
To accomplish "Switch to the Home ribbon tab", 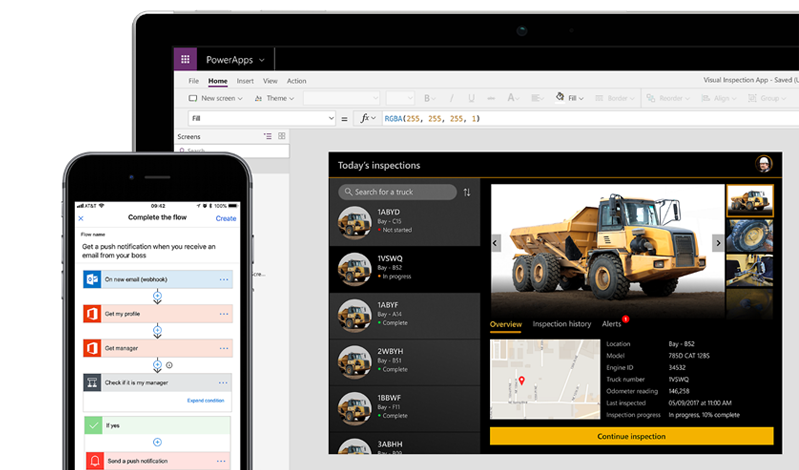I will (218, 81).
